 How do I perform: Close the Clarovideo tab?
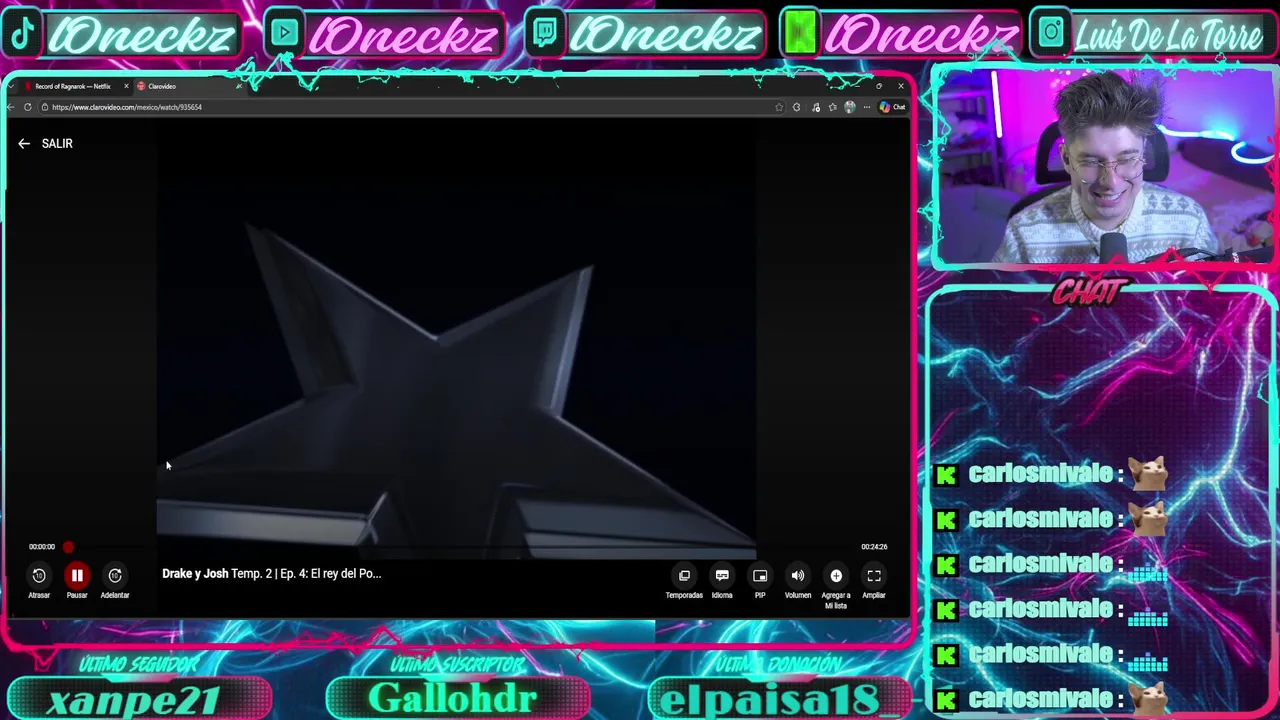(x=239, y=87)
